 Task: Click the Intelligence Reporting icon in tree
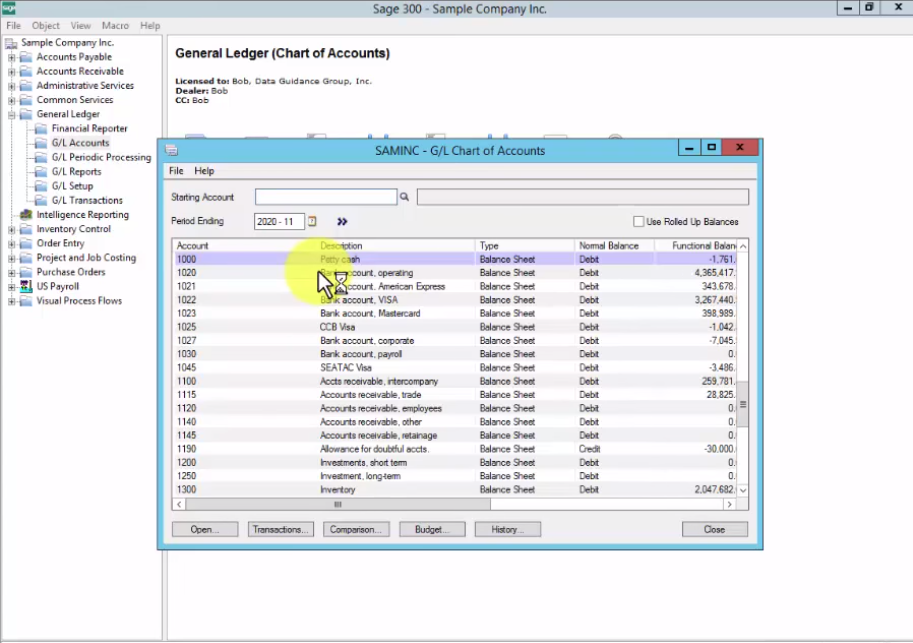tap(26, 215)
